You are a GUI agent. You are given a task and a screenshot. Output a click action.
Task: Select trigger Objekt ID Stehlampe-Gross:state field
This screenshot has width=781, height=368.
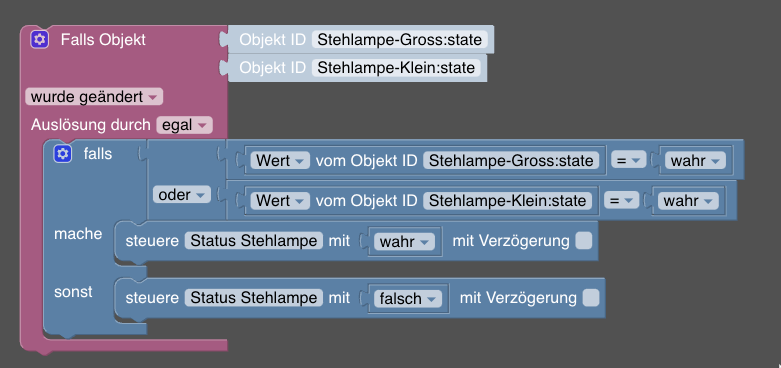pyautogui.click(x=400, y=39)
